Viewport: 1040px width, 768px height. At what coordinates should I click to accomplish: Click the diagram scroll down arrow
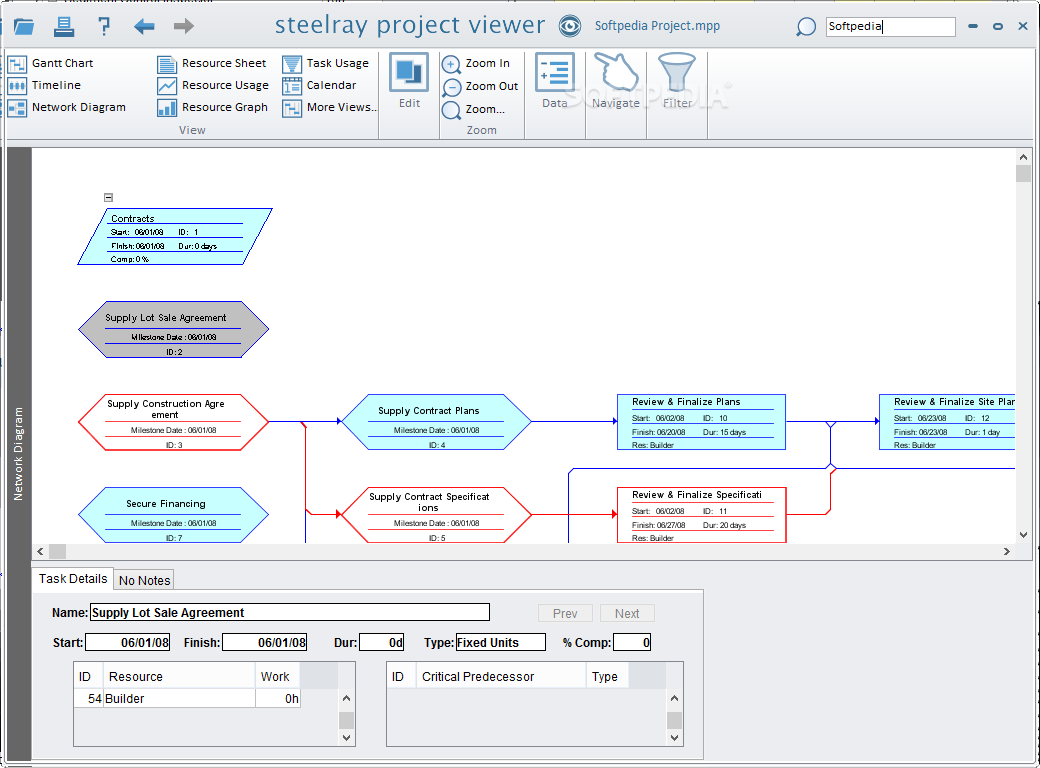click(x=1023, y=535)
